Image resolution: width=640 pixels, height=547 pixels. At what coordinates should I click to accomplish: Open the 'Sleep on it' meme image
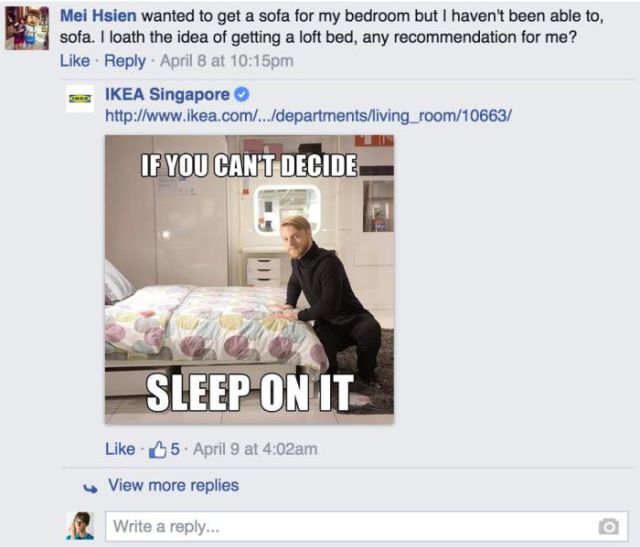[x=249, y=280]
